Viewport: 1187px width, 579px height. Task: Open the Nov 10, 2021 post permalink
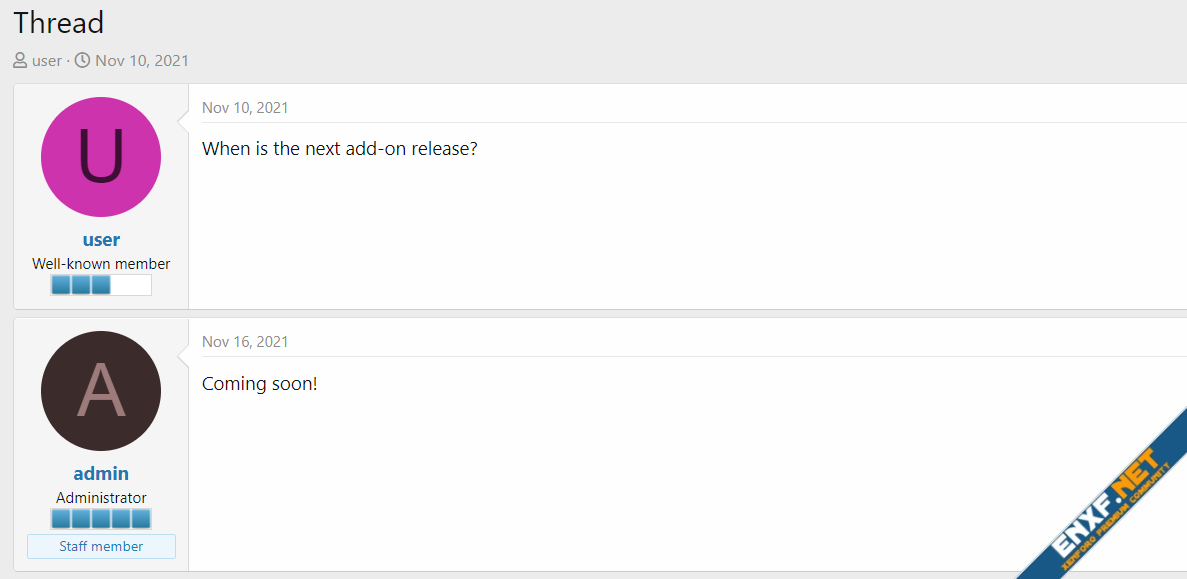coord(245,108)
